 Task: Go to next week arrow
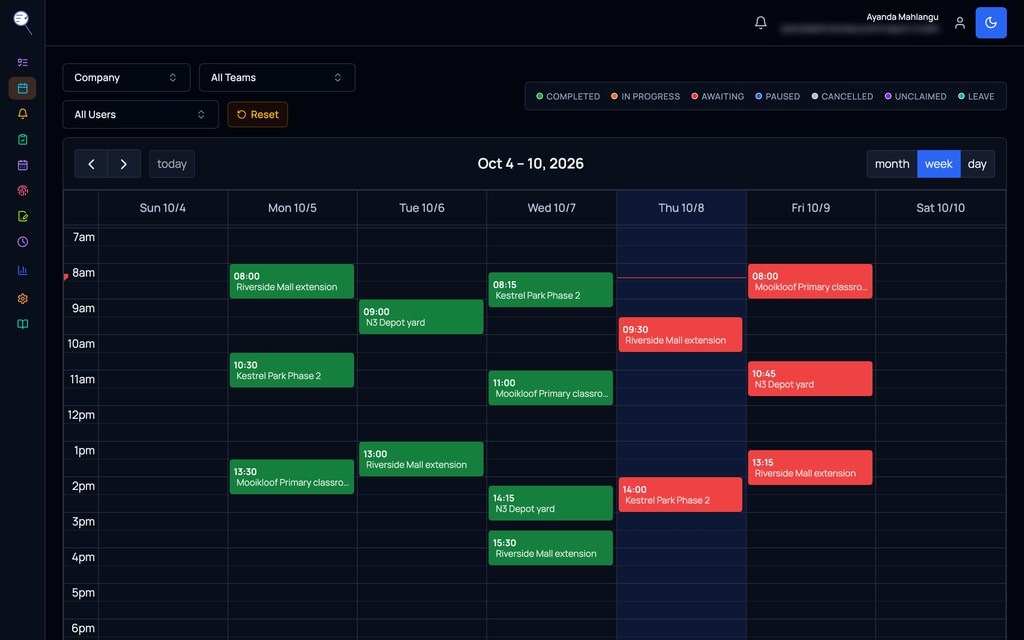tap(124, 164)
